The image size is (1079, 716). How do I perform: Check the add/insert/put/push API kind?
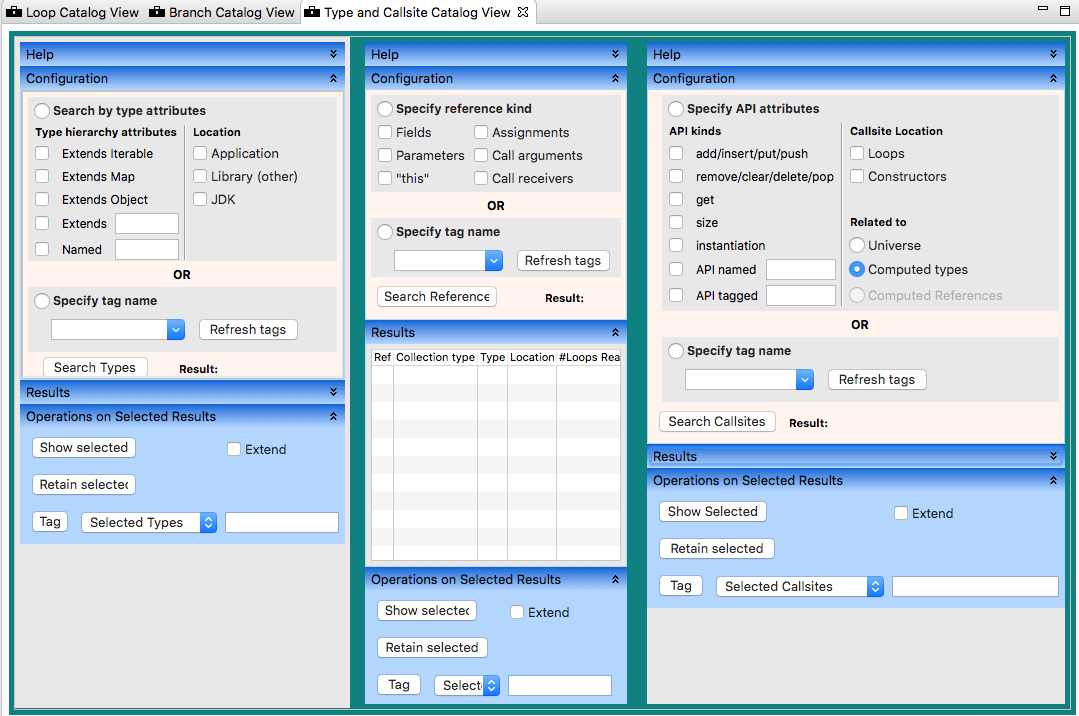pos(676,154)
